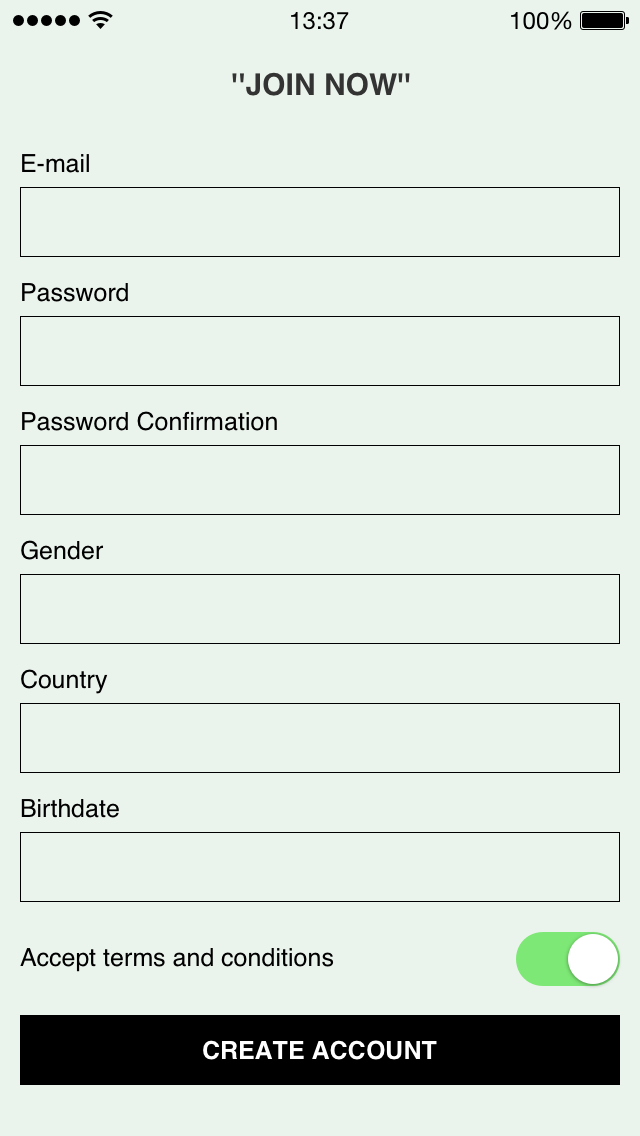Image resolution: width=640 pixels, height=1136 pixels.
Task: Tap the Password Confirmation label text
Action: point(149,422)
